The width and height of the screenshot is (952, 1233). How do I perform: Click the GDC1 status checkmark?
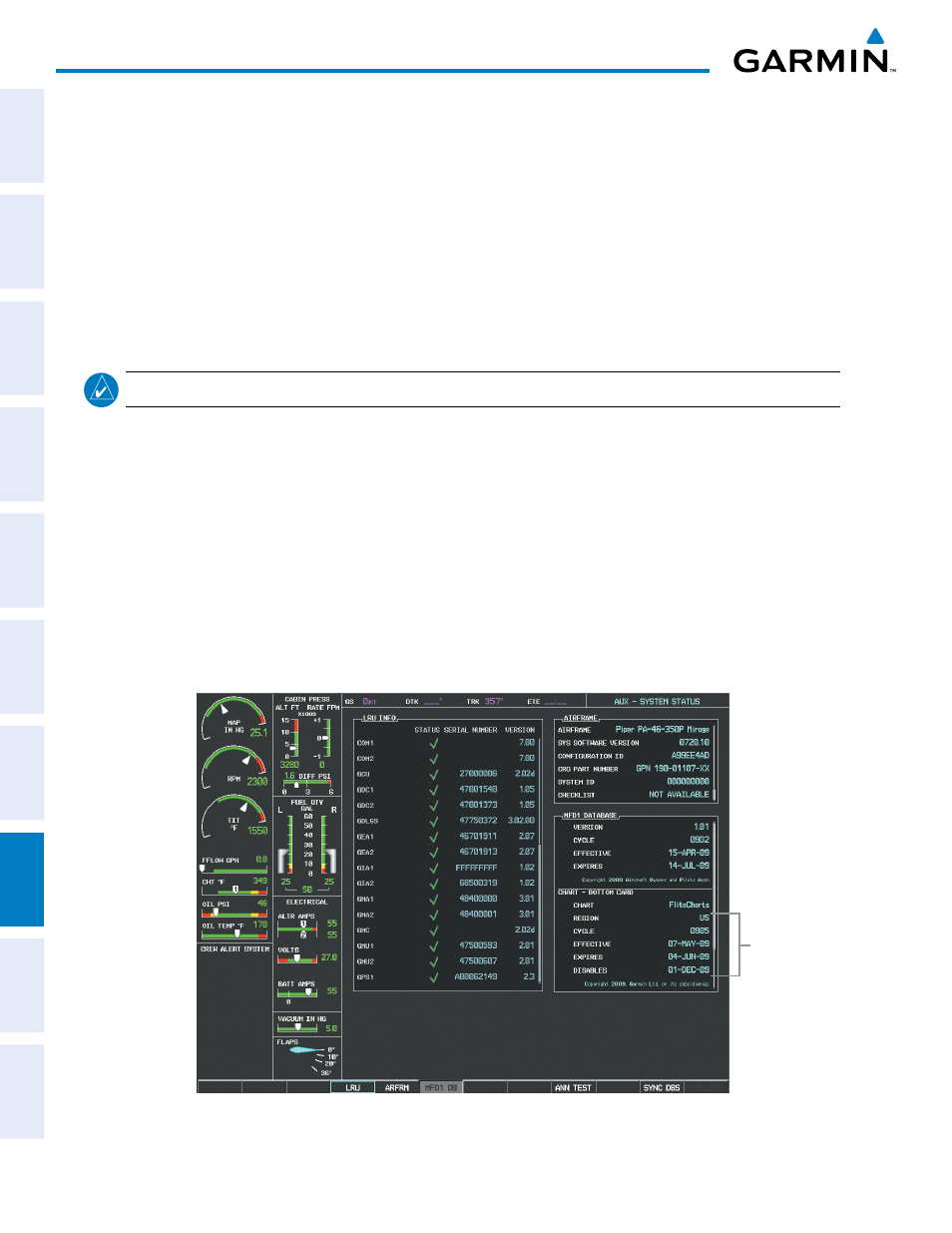(x=434, y=790)
